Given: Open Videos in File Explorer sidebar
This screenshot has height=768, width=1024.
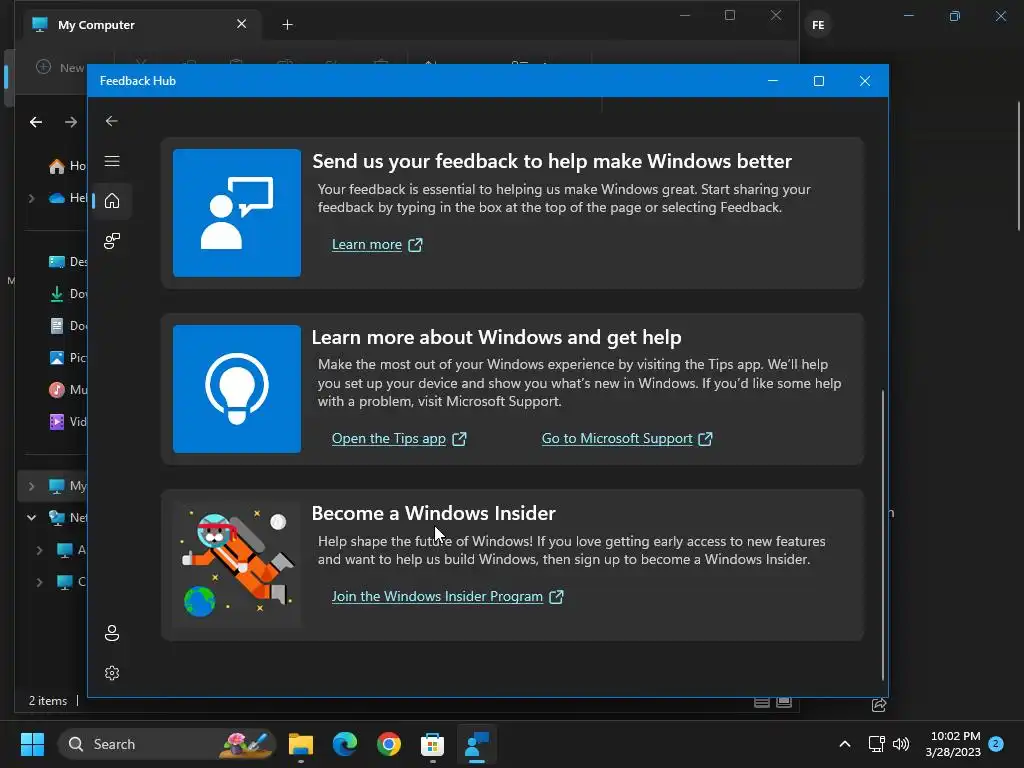Looking at the screenshot, I should (67, 422).
